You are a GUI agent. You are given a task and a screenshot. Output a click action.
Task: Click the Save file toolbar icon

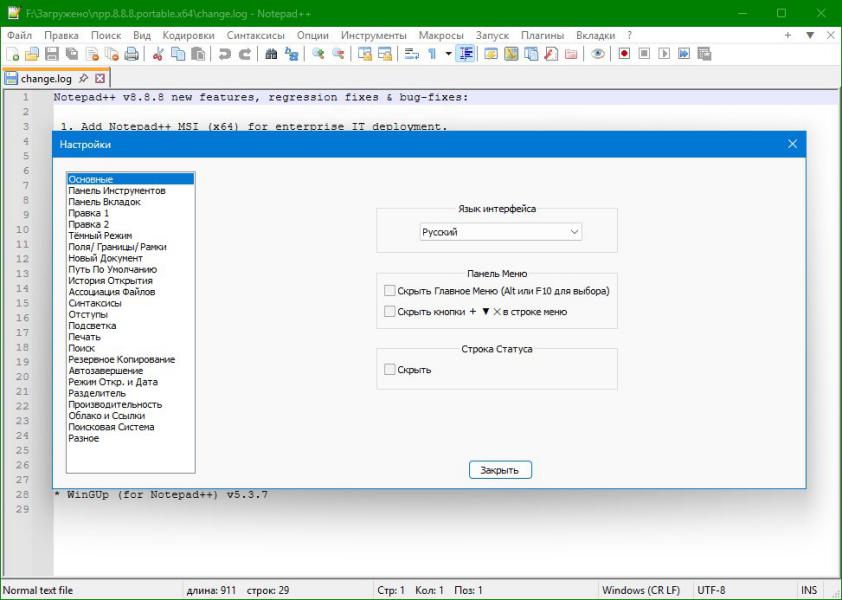tap(52, 54)
